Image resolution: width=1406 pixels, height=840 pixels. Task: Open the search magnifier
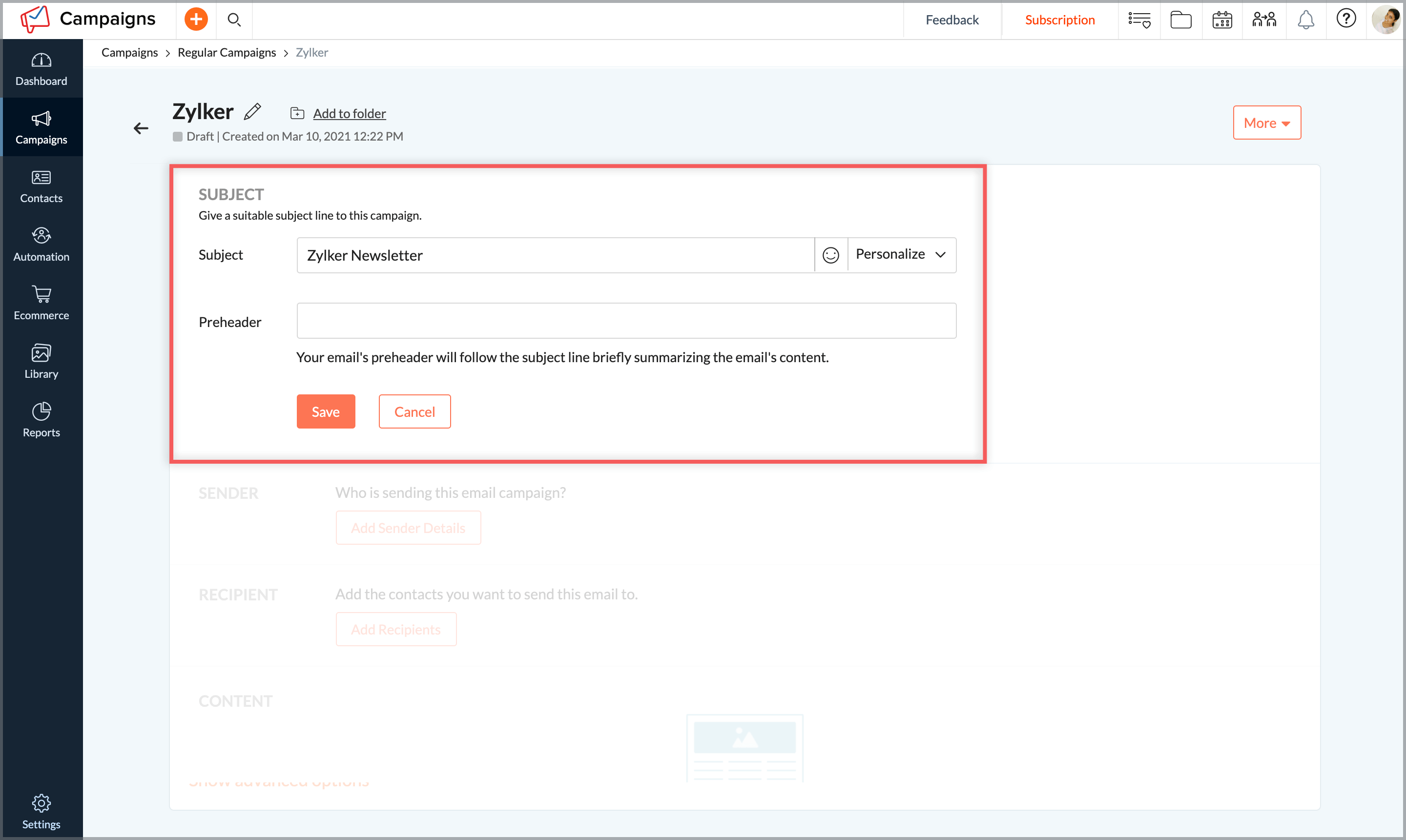point(234,19)
